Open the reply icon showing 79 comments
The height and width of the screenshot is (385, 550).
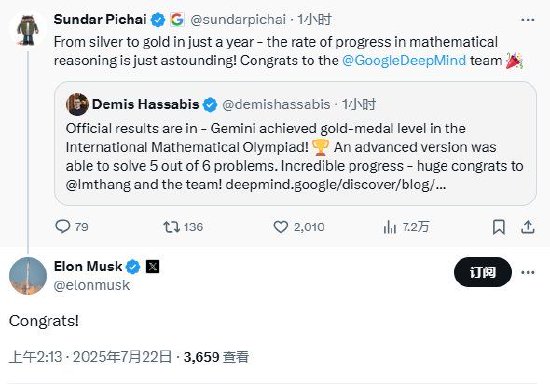[x=63, y=227]
